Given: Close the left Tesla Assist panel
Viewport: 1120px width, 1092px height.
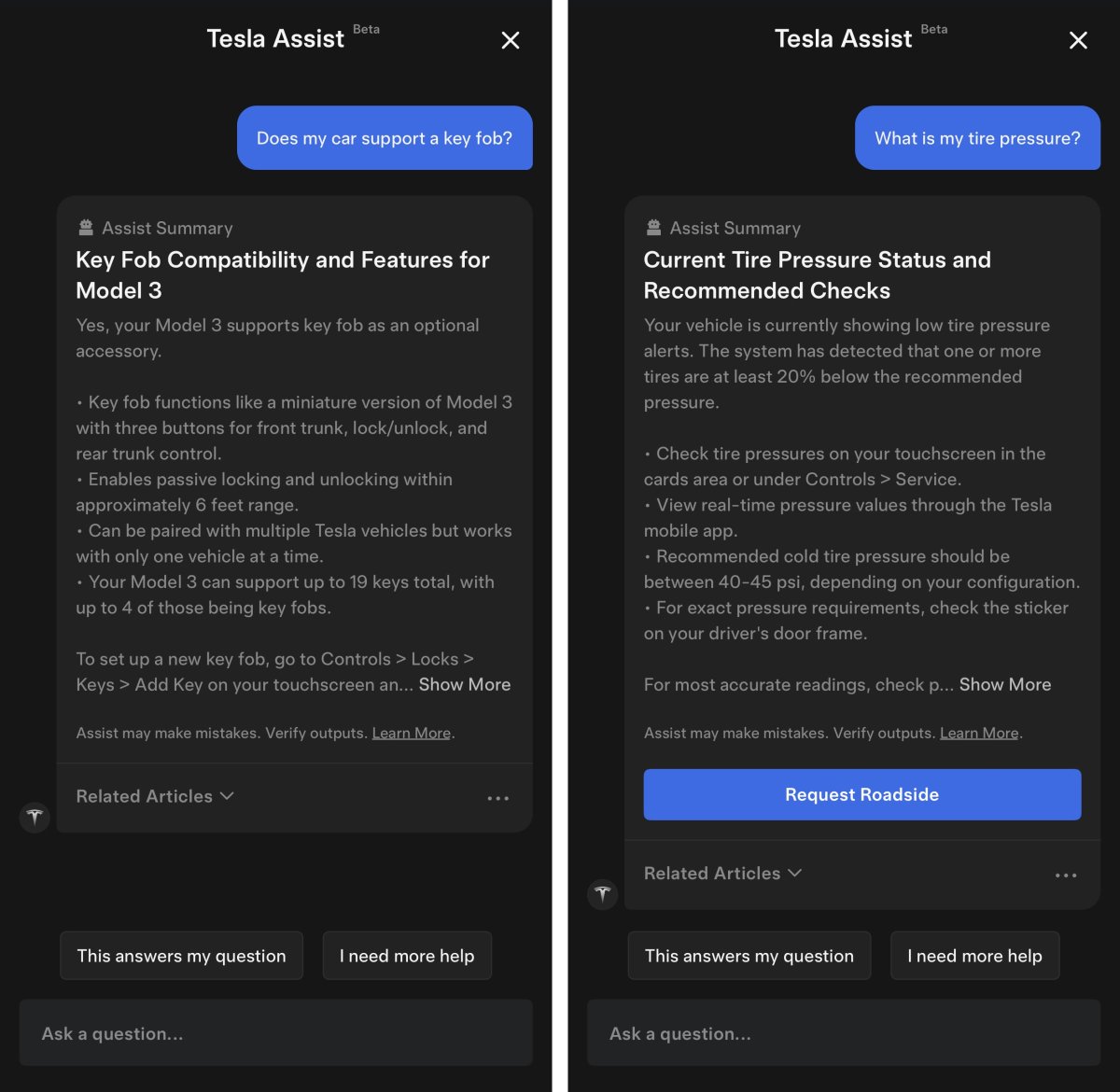Looking at the screenshot, I should pos(510,40).
